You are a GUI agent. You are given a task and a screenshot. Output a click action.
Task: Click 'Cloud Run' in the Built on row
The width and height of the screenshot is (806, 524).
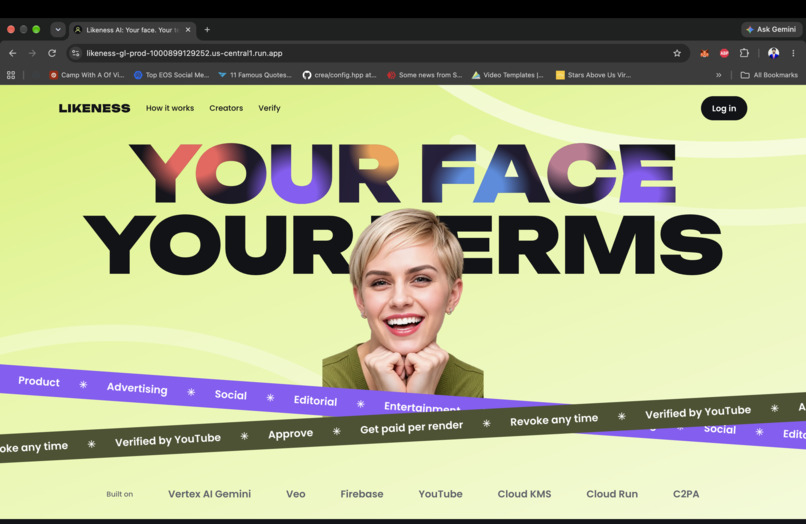612,494
